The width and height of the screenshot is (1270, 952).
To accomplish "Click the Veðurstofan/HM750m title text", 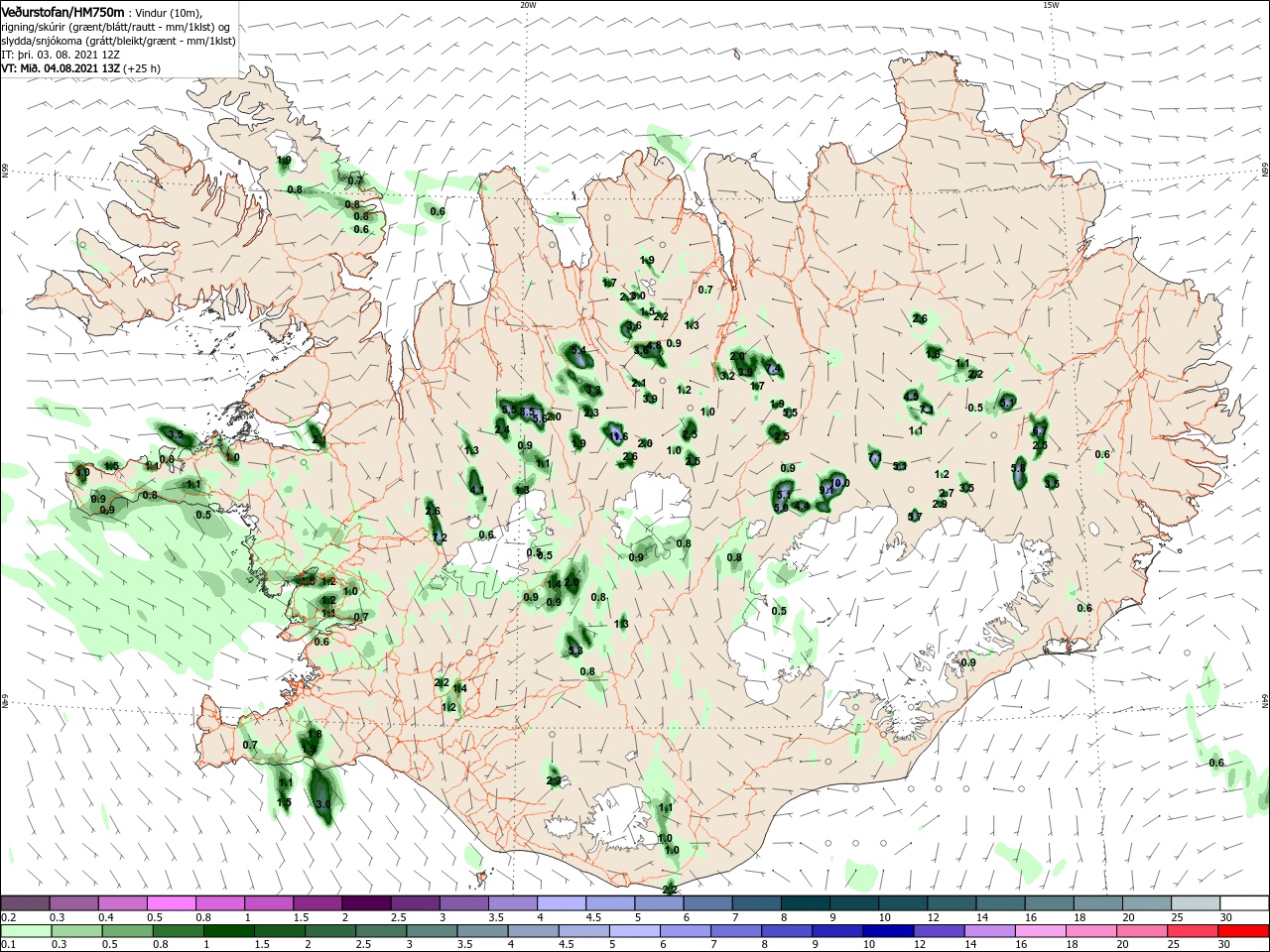I will 63,11.
